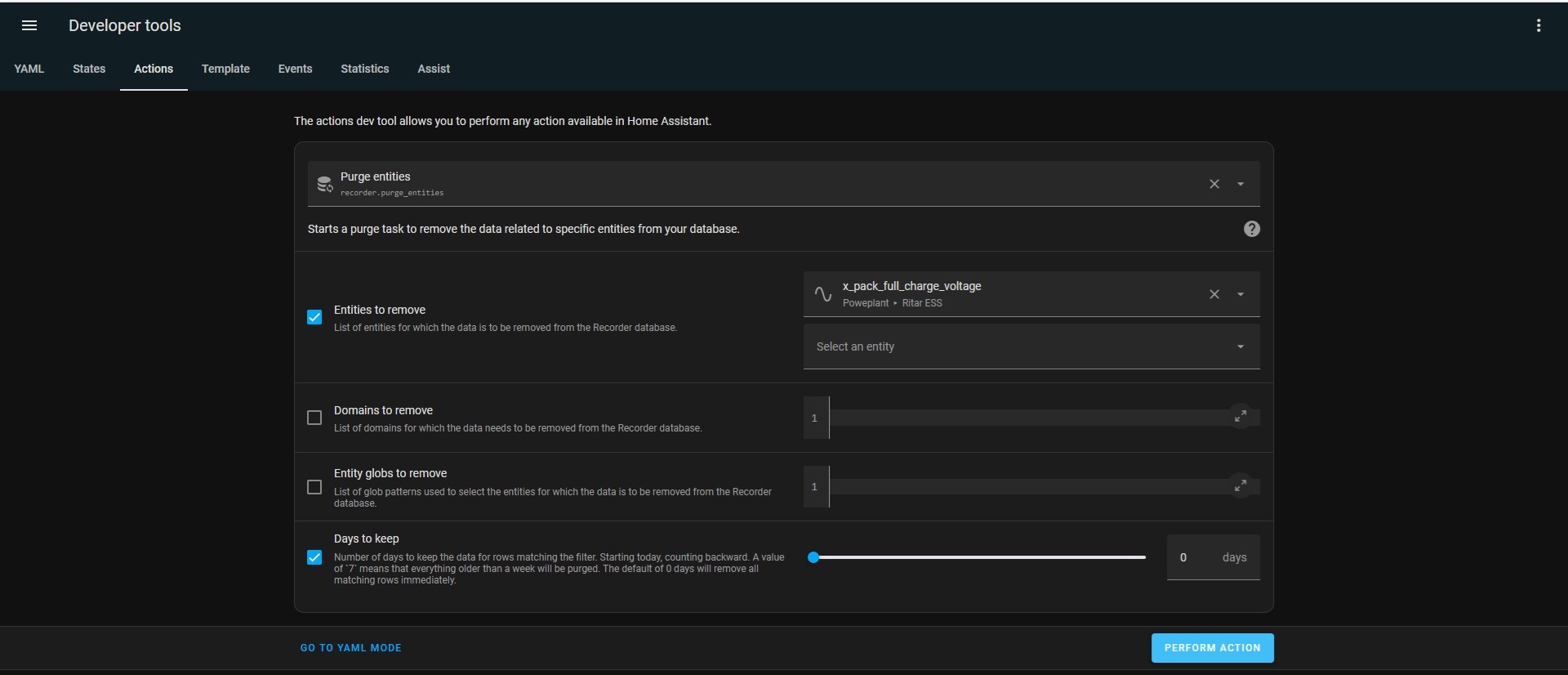Image resolution: width=1568 pixels, height=675 pixels.
Task: Enable the Domains to remove checkbox
Action: coord(314,418)
